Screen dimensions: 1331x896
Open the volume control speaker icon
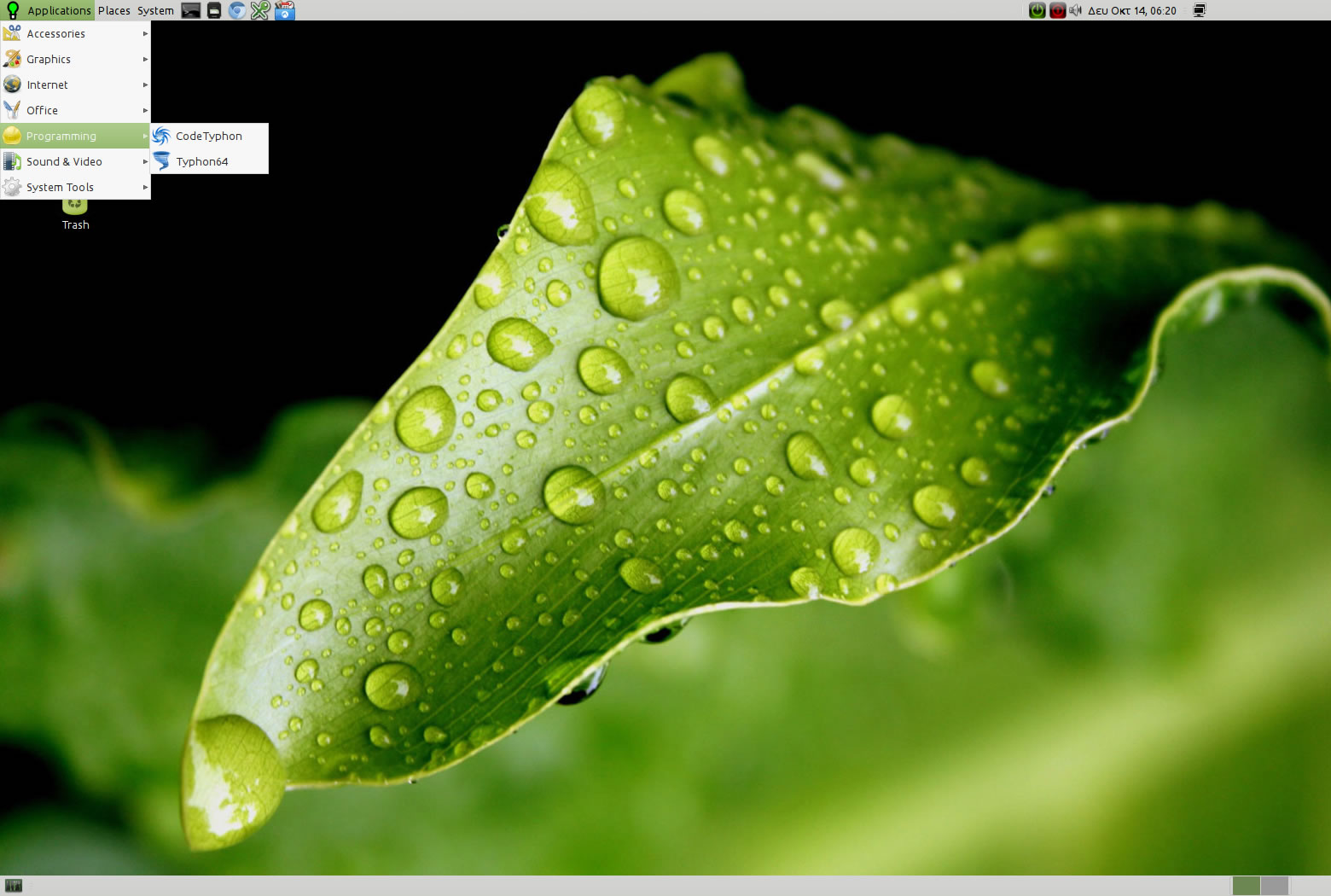[x=1075, y=10]
